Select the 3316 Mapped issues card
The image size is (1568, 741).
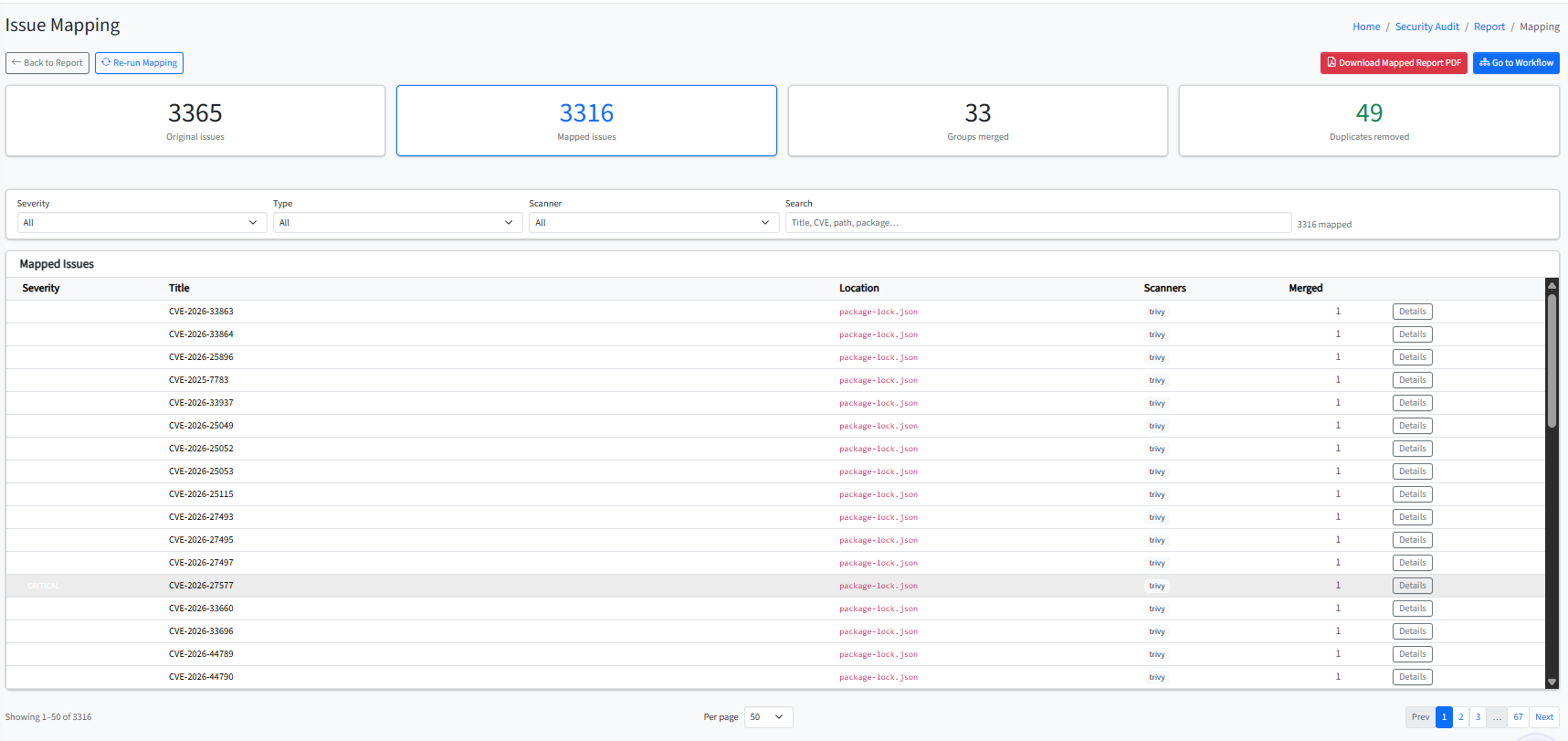click(586, 121)
